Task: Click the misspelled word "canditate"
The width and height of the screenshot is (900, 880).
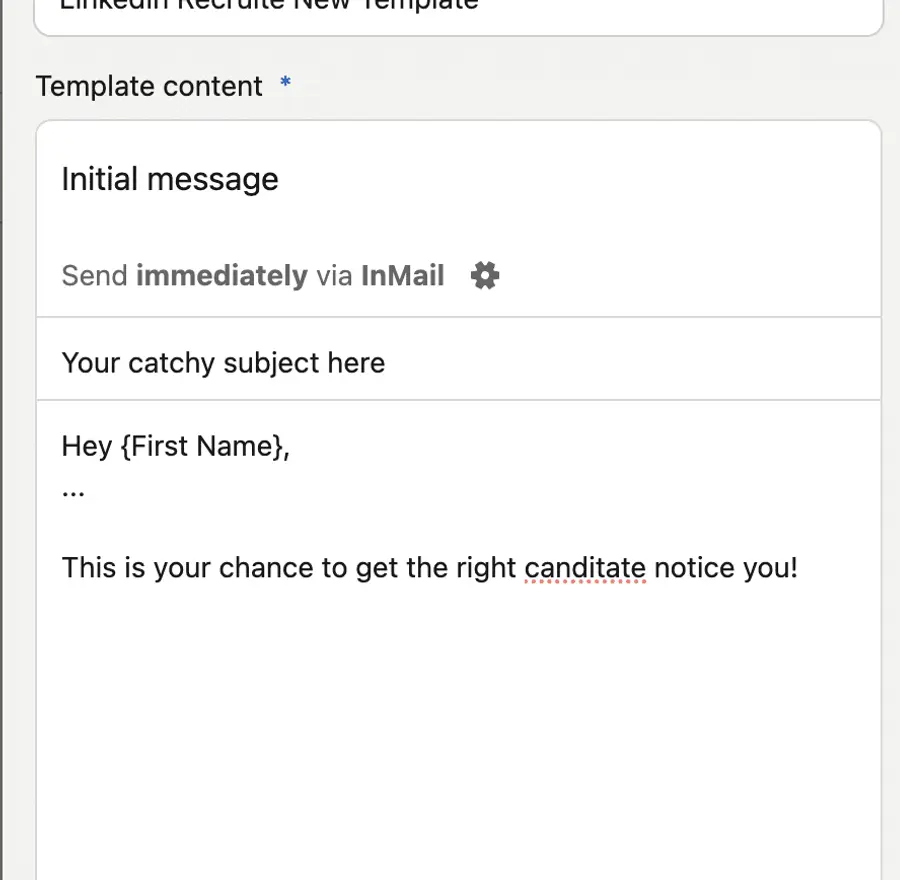Action: [585, 567]
